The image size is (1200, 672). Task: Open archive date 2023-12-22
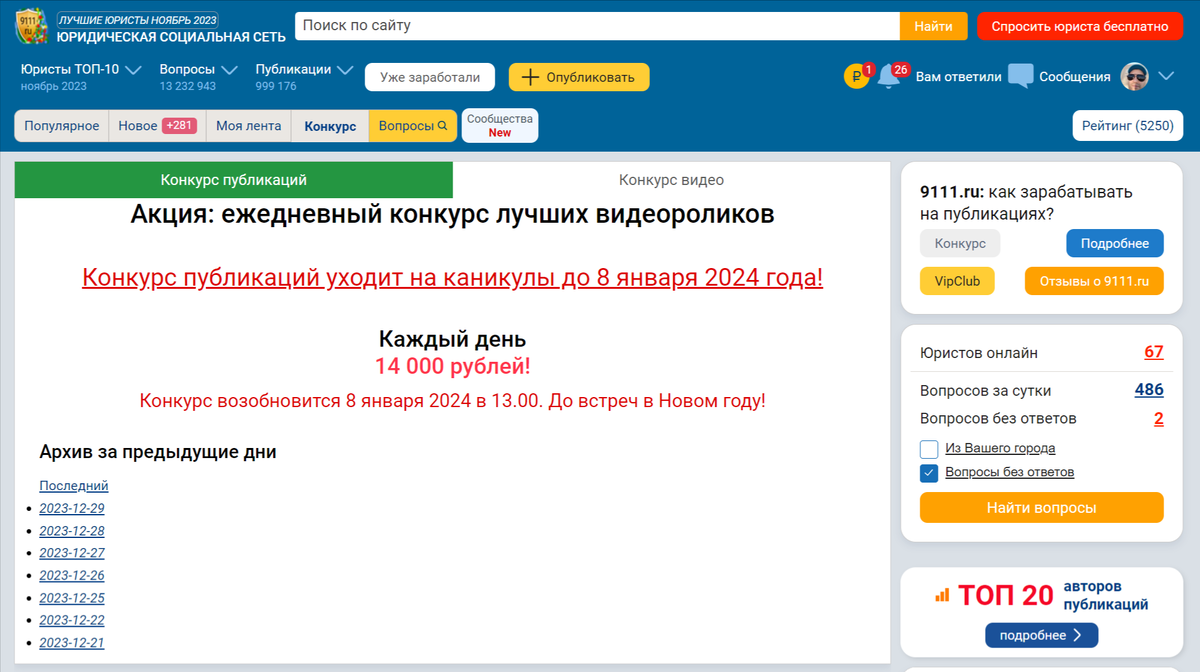72,620
